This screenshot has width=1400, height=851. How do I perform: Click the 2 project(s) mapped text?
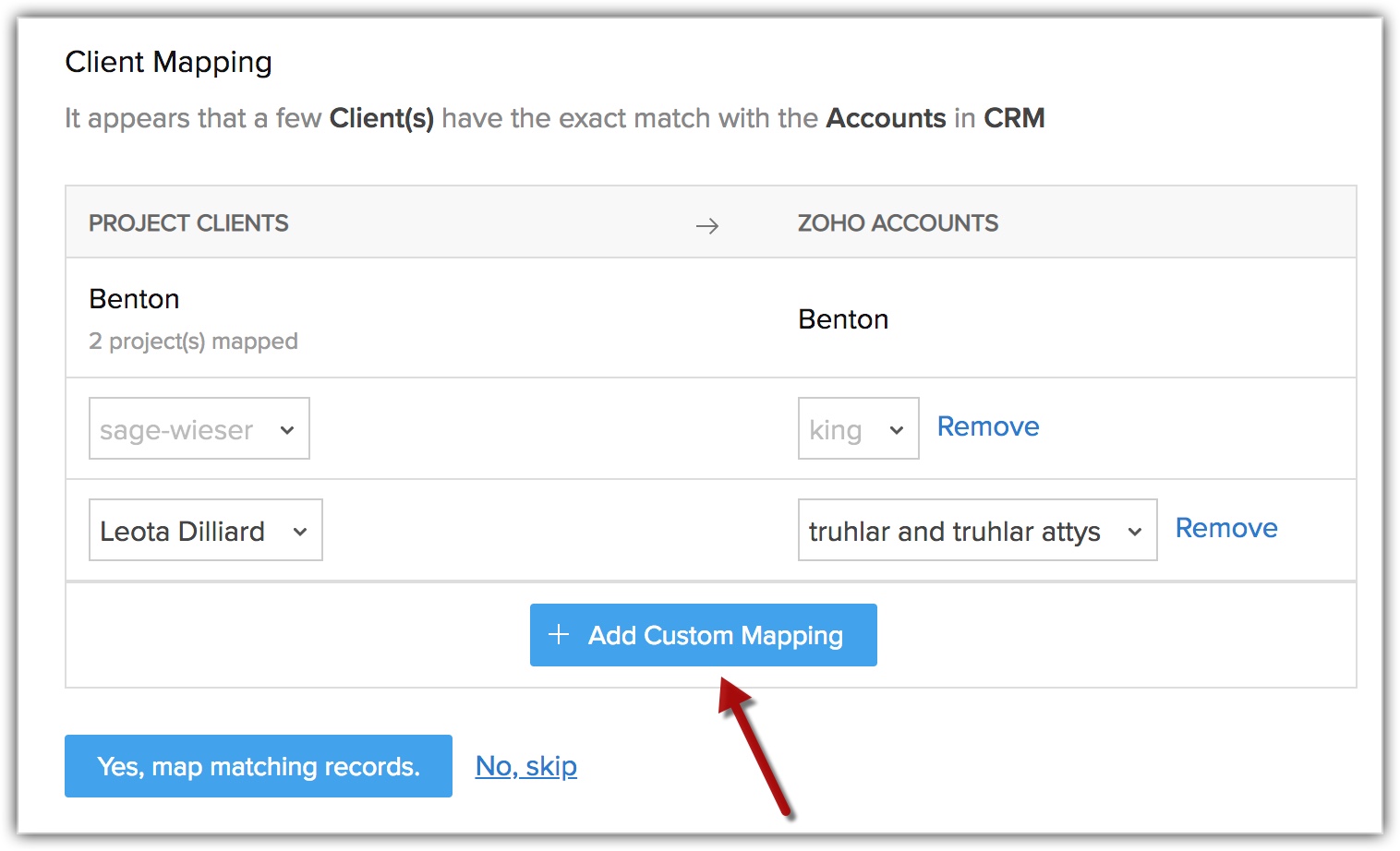point(193,342)
